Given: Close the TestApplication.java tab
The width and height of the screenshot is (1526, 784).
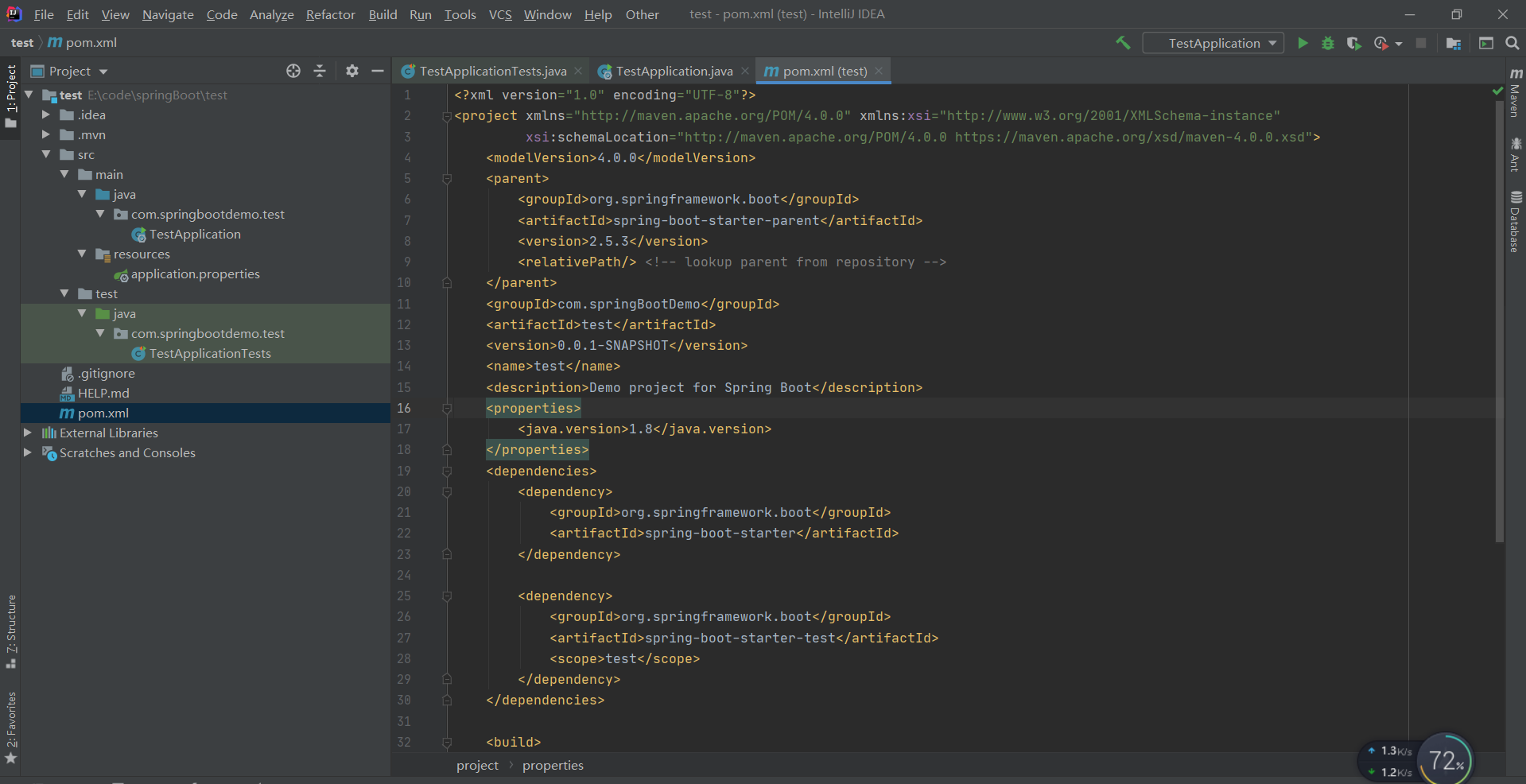Looking at the screenshot, I should pyautogui.click(x=745, y=71).
